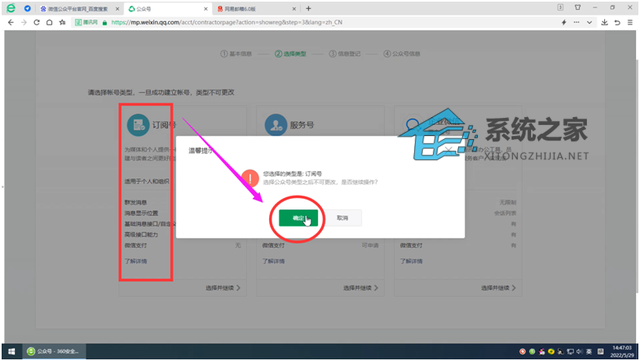Click the undo restore-closed-tab icon
This screenshot has width=640, height=361.
pos(617,22)
